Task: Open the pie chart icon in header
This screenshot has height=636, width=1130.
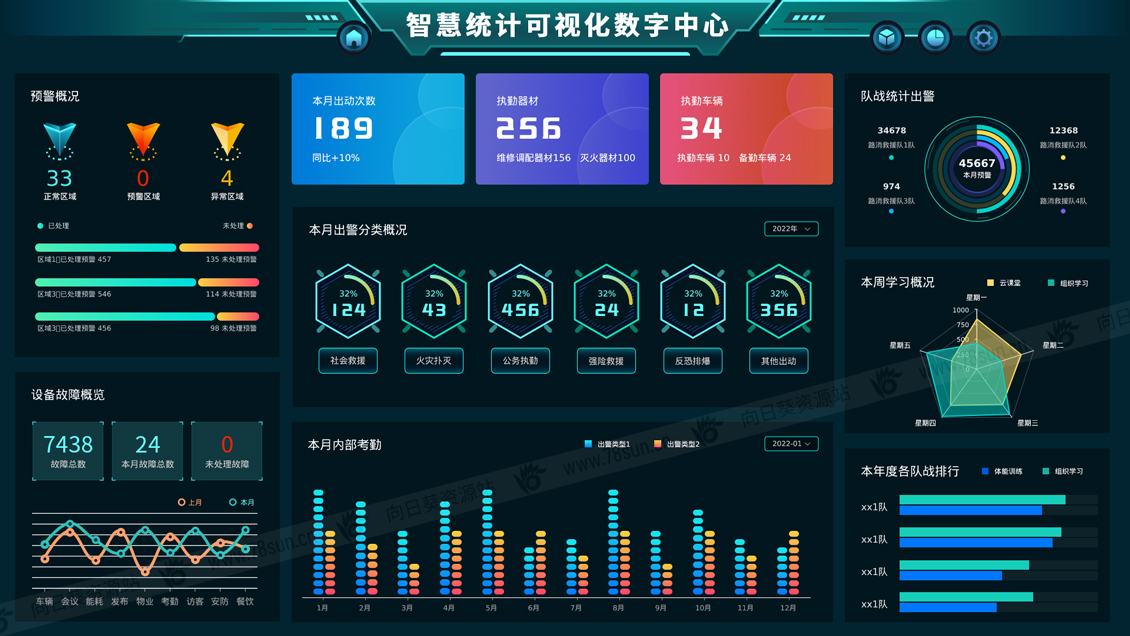Action: pos(935,38)
